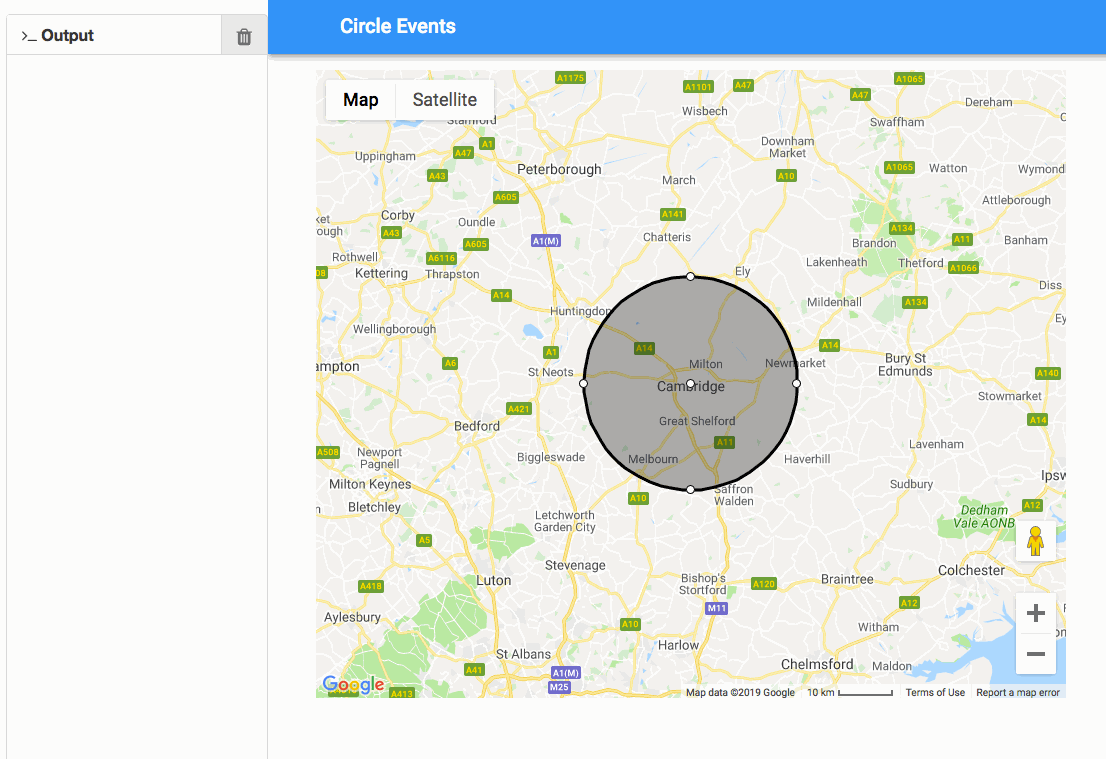
Task: Select the circle's bottom edge handle near Saffron Walden
Action: [x=690, y=490]
